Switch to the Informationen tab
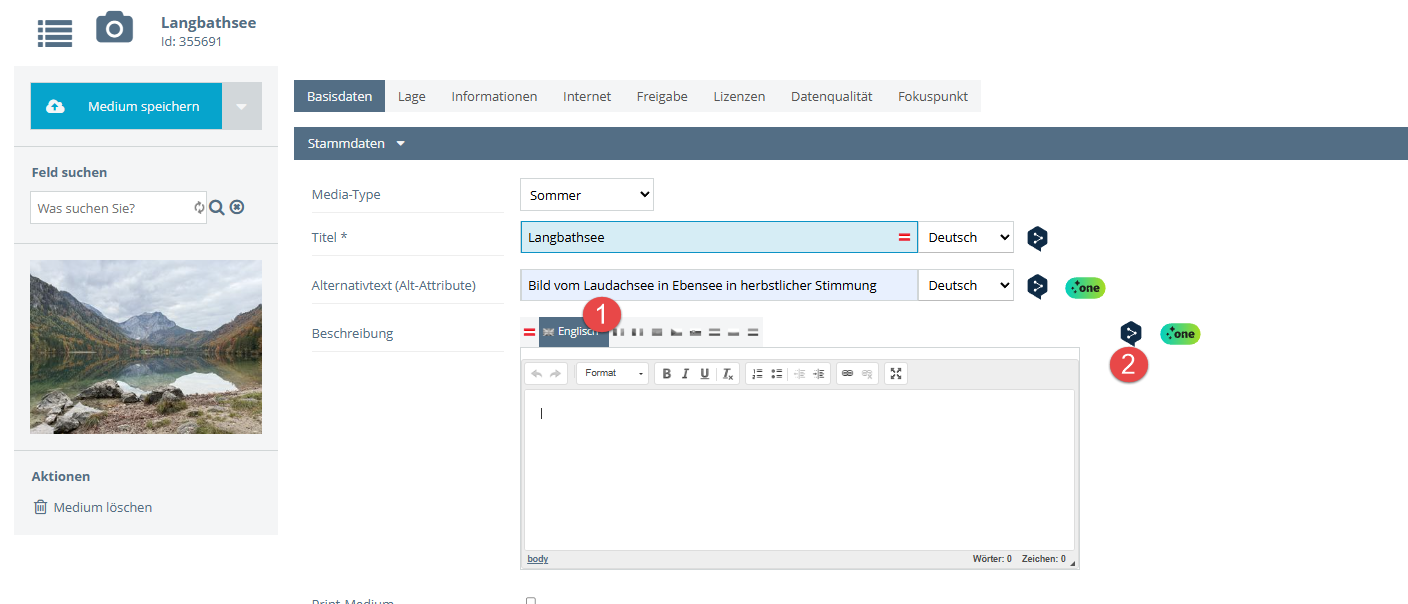 tap(494, 96)
